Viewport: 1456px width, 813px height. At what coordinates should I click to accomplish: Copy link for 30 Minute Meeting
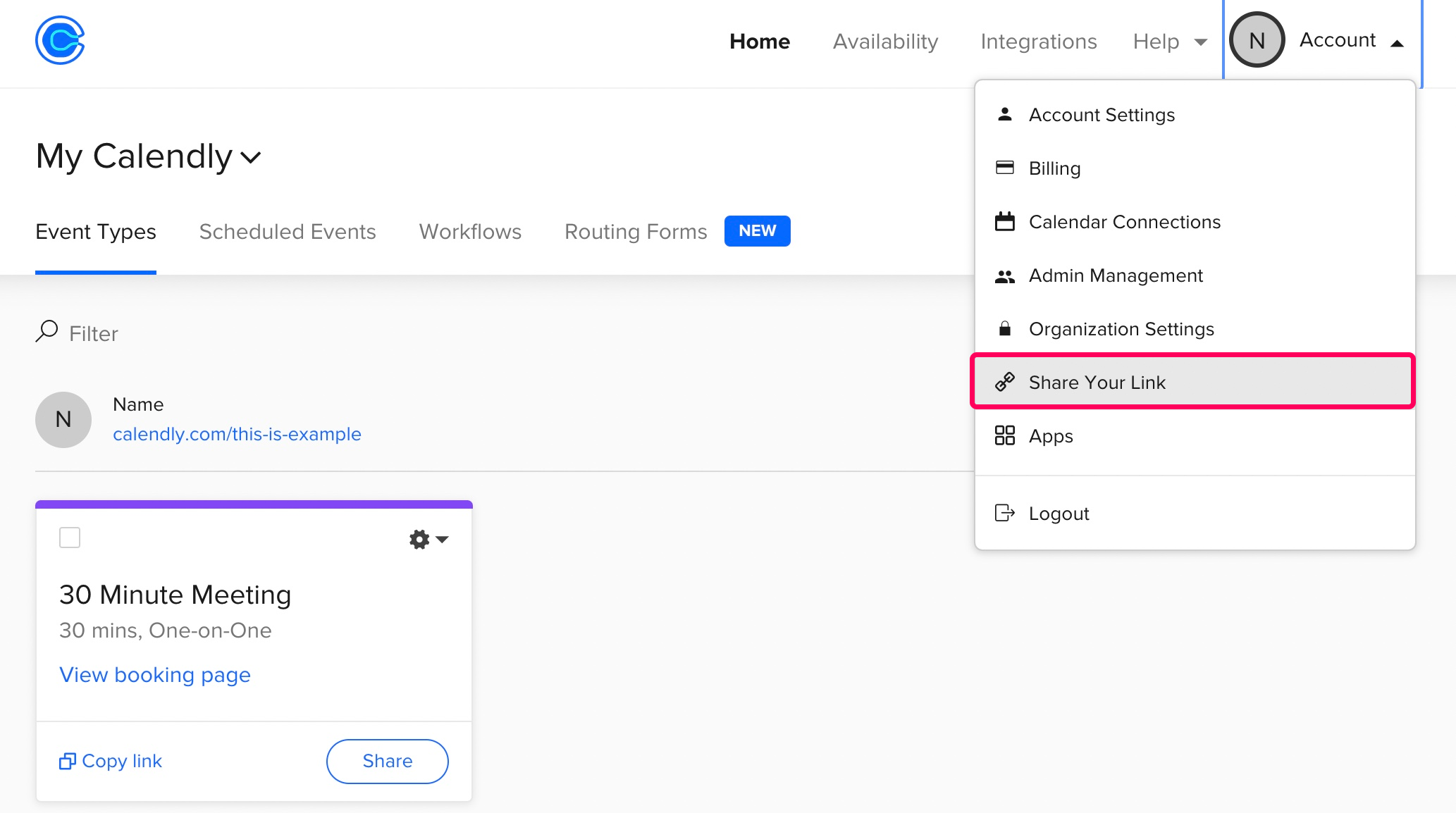point(111,761)
